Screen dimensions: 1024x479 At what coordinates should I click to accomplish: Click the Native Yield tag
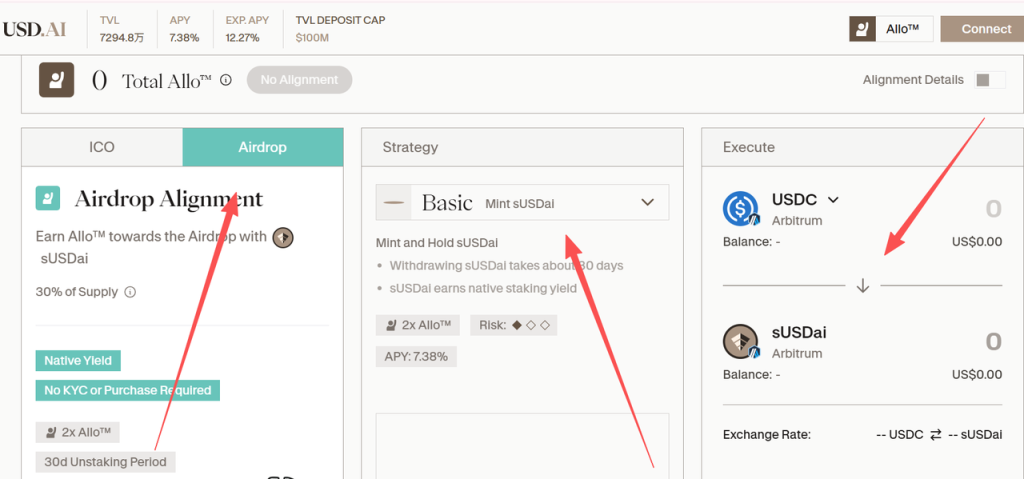(x=78, y=360)
